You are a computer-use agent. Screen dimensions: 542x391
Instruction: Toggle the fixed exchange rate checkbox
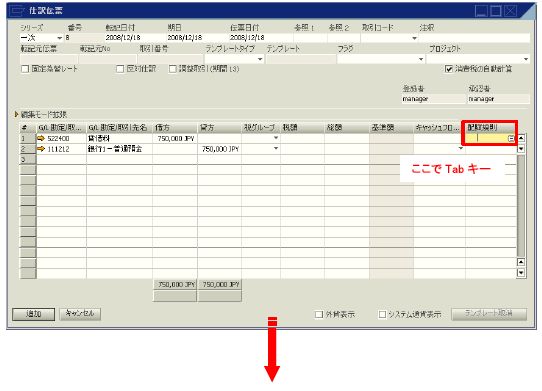pos(25,69)
